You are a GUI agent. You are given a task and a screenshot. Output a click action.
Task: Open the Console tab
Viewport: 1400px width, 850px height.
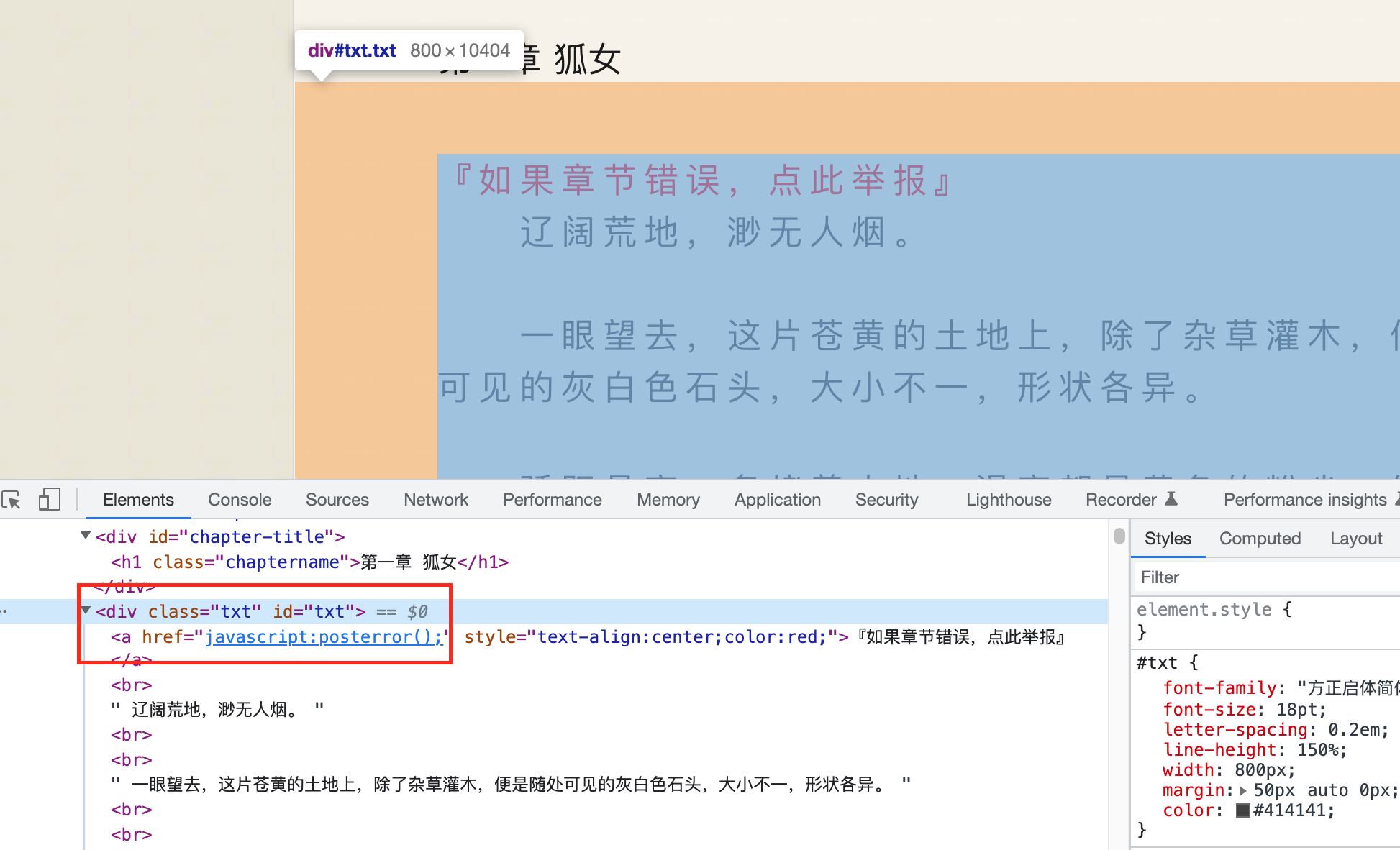[x=240, y=500]
